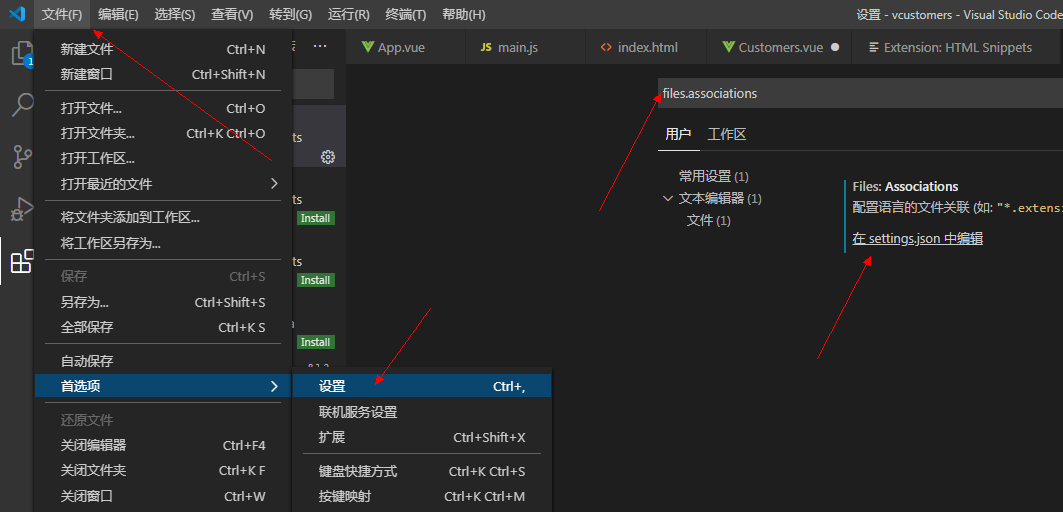This screenshot has height=512, width=1063.
Task: Choose 将文件夹添加到工作区... entry
Action: coord(163,218)
